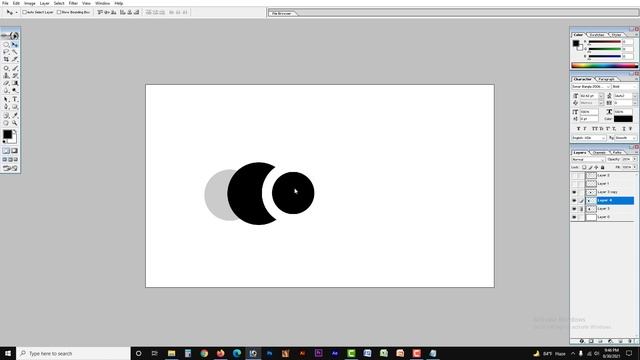Image resolution: width=640 pixels, height=360 pixels.
Task: Select the Horizontal Type tool
Action: [x=15, y=99]
